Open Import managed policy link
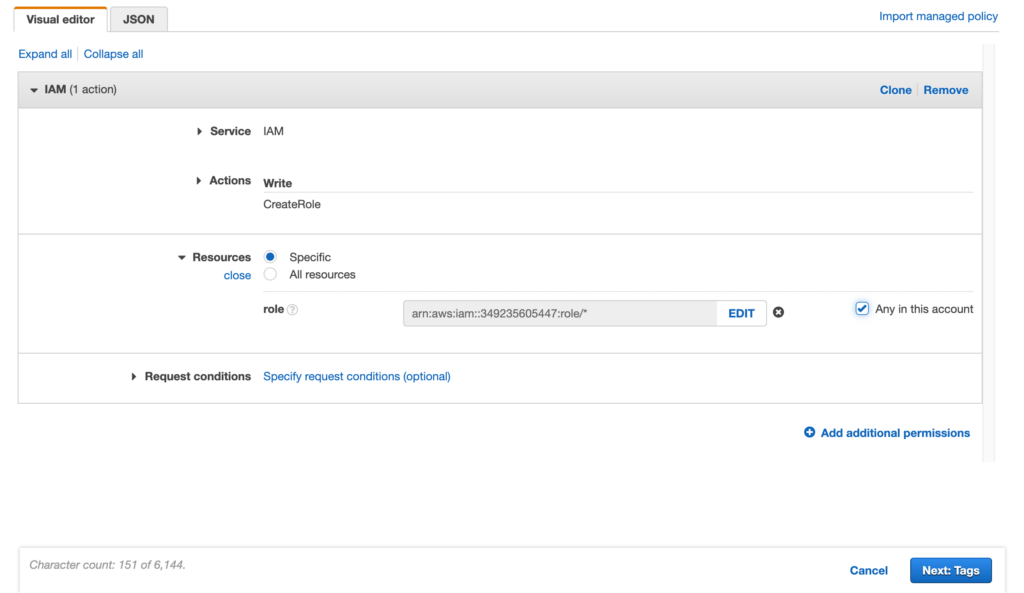Image resolution: width=1024 pixels, height=593 pixels. [x=938, y=16]
